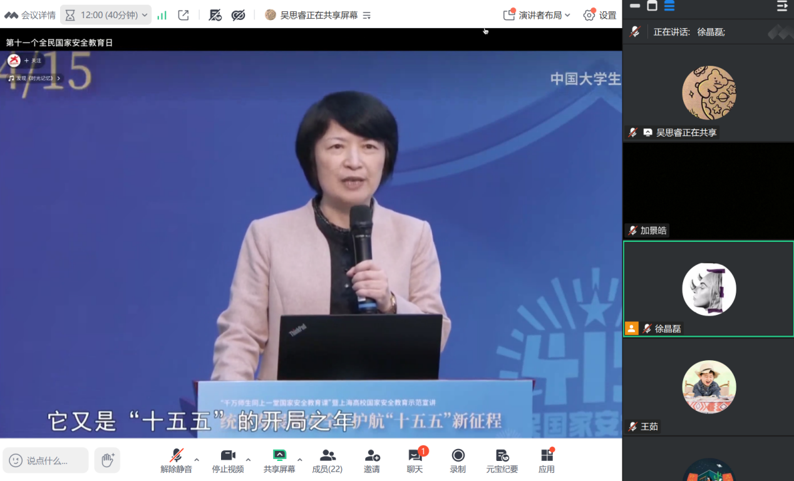Toggle 解除静音 microphone button
Image resolution: width=794 pixels, height=481 pixels.
(x=176, y=460)
